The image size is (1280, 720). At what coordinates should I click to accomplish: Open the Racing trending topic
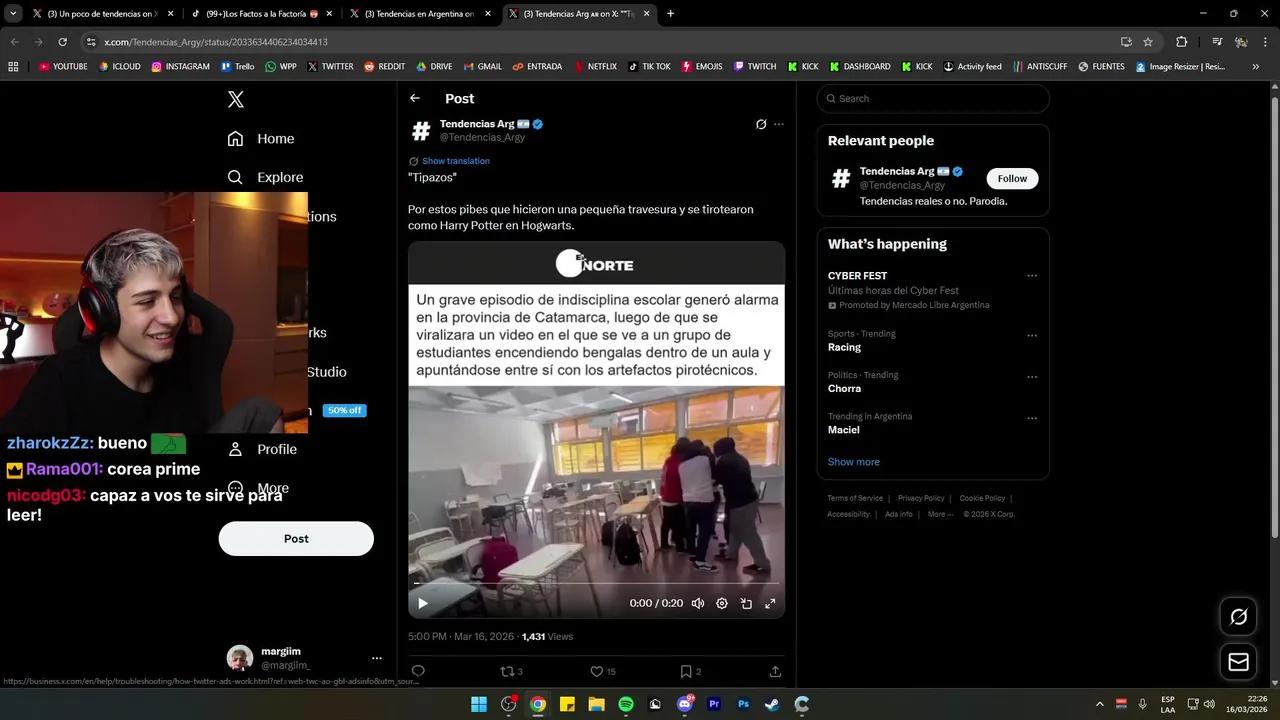844,347
